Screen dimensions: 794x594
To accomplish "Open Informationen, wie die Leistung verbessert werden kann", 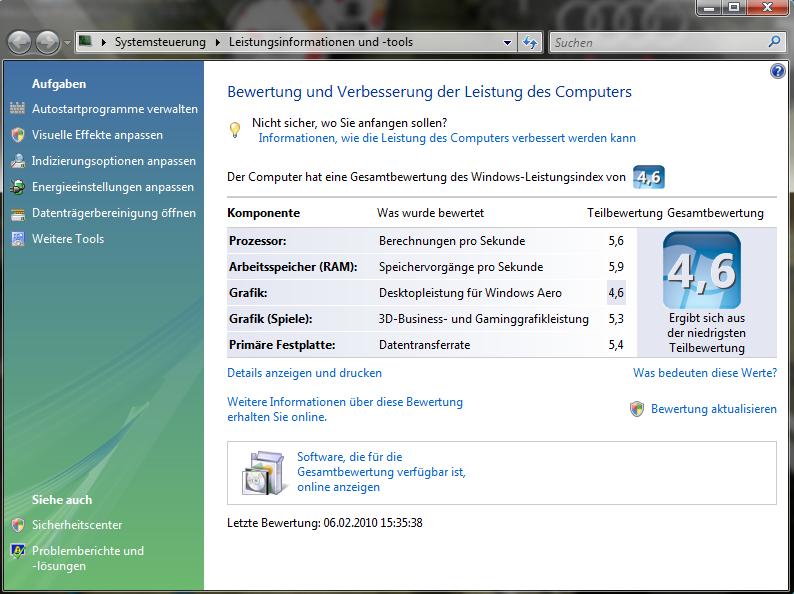I will (447, 138).
